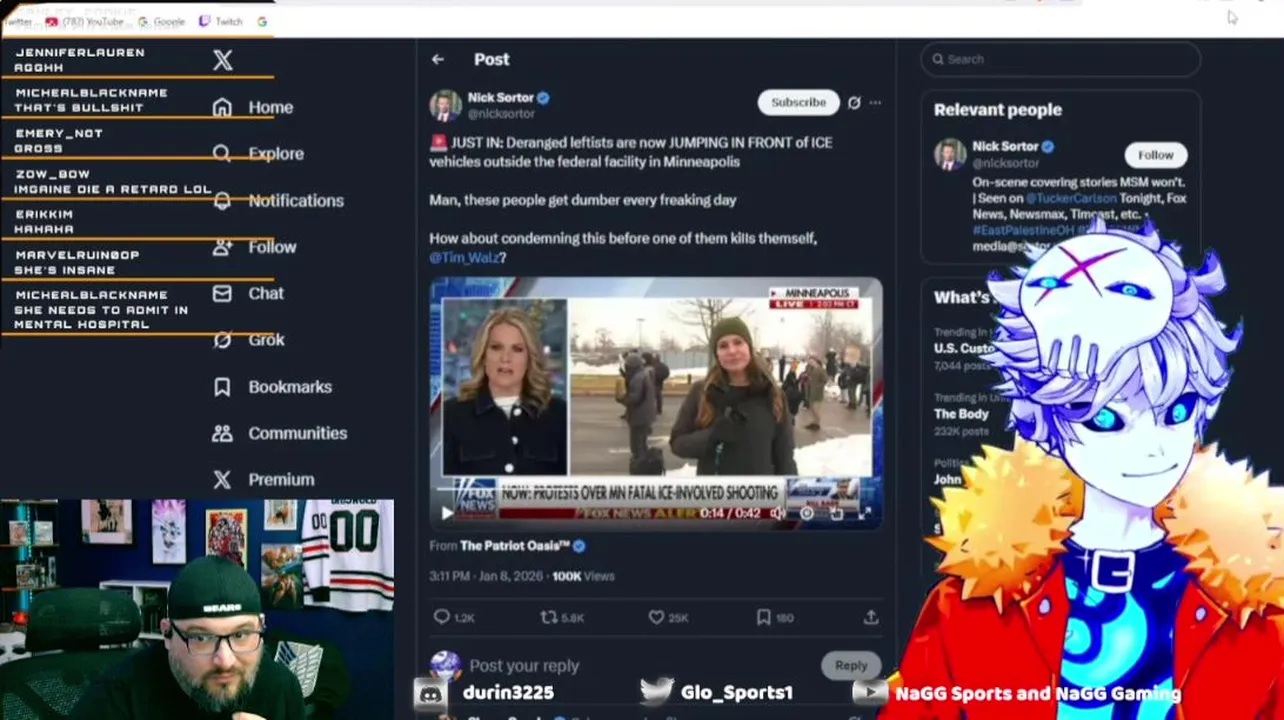
Task: Click the Reply button
Action: pos(851,665)
